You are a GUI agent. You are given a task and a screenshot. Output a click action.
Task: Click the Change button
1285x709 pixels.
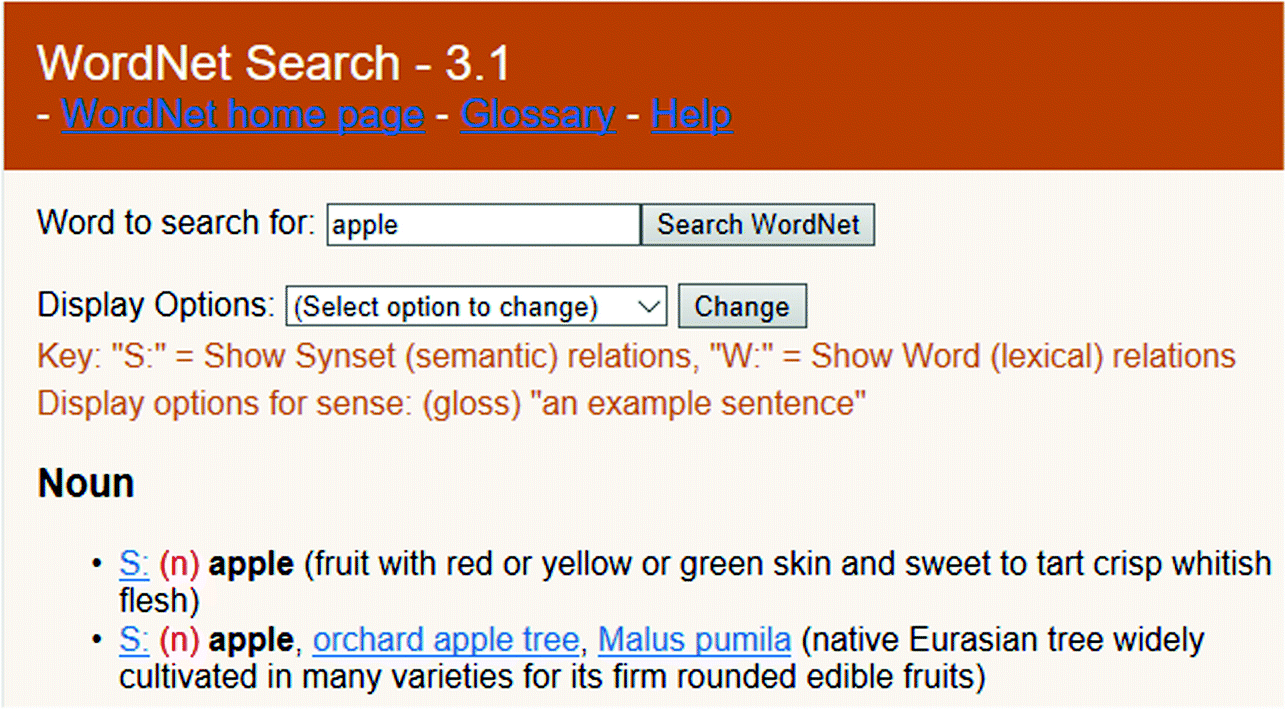click(742, 306)
